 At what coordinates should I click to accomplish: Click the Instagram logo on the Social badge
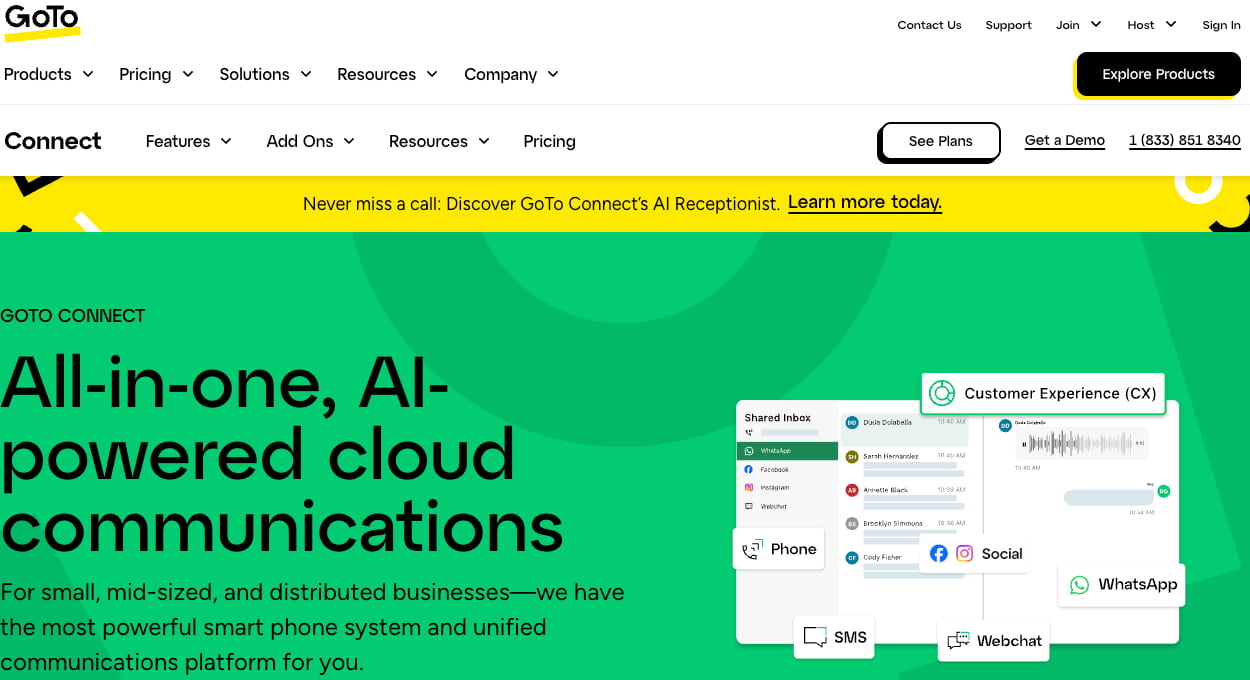[964, 553]
